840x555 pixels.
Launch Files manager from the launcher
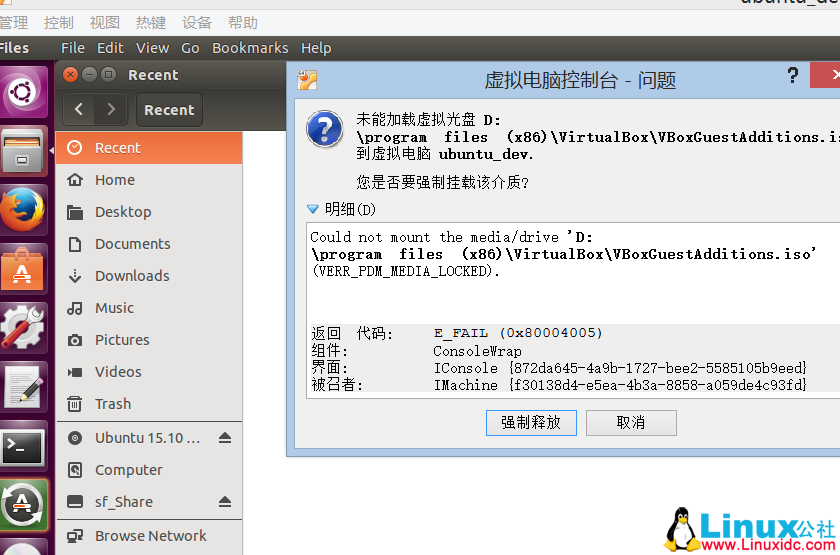click(x=23, y=151)
